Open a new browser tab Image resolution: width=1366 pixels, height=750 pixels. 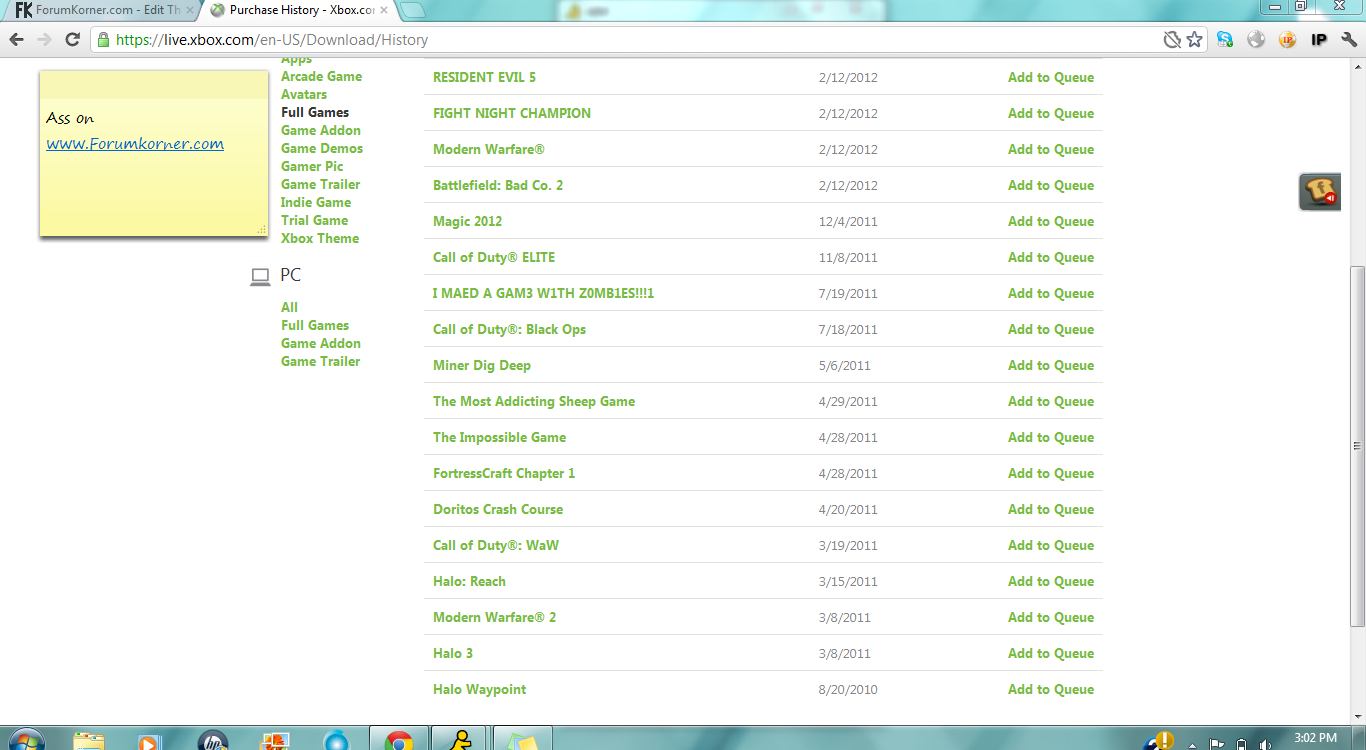[x=412, y=11]
